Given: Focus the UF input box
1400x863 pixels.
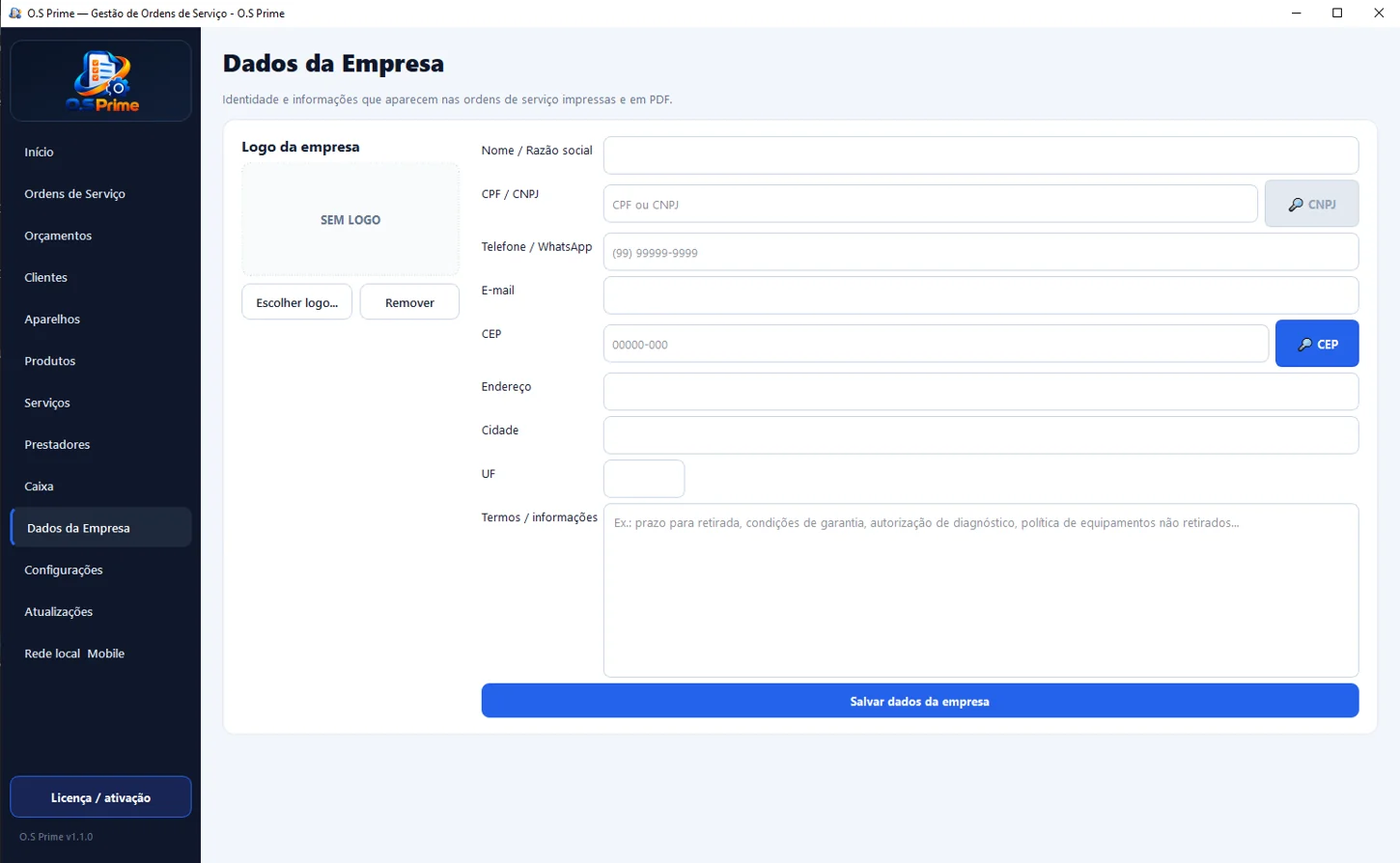Looking at the screenshot, I should pyautogui.click(x=644, y=479).
